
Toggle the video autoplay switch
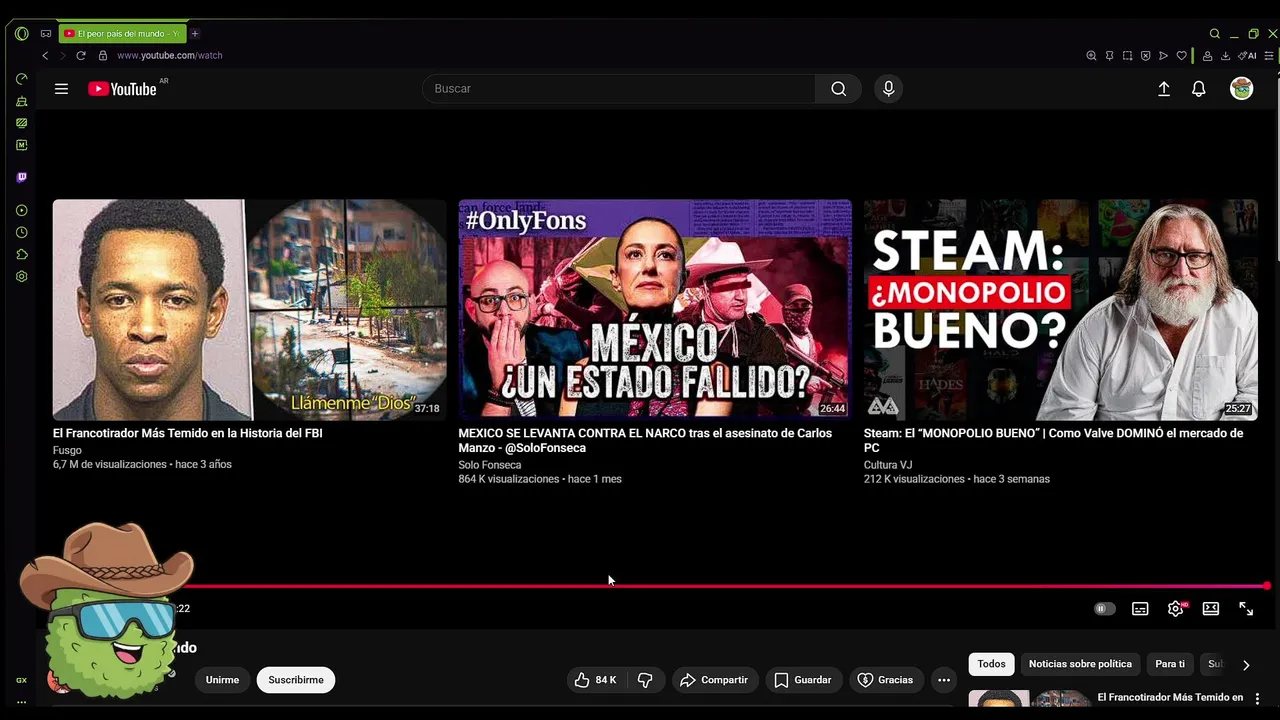[x=1104, y=609]
